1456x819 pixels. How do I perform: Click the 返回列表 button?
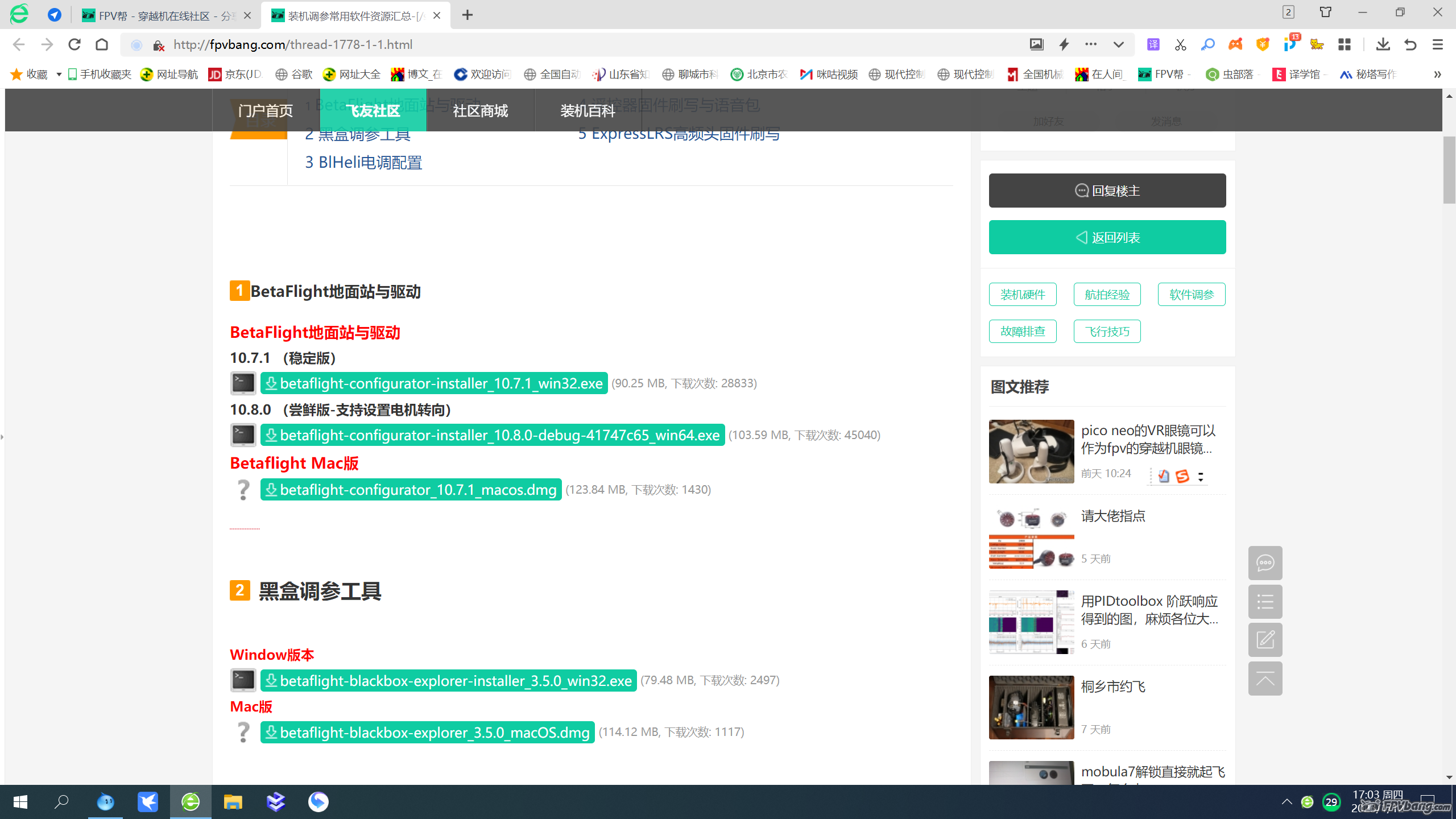pos(1107,237)
